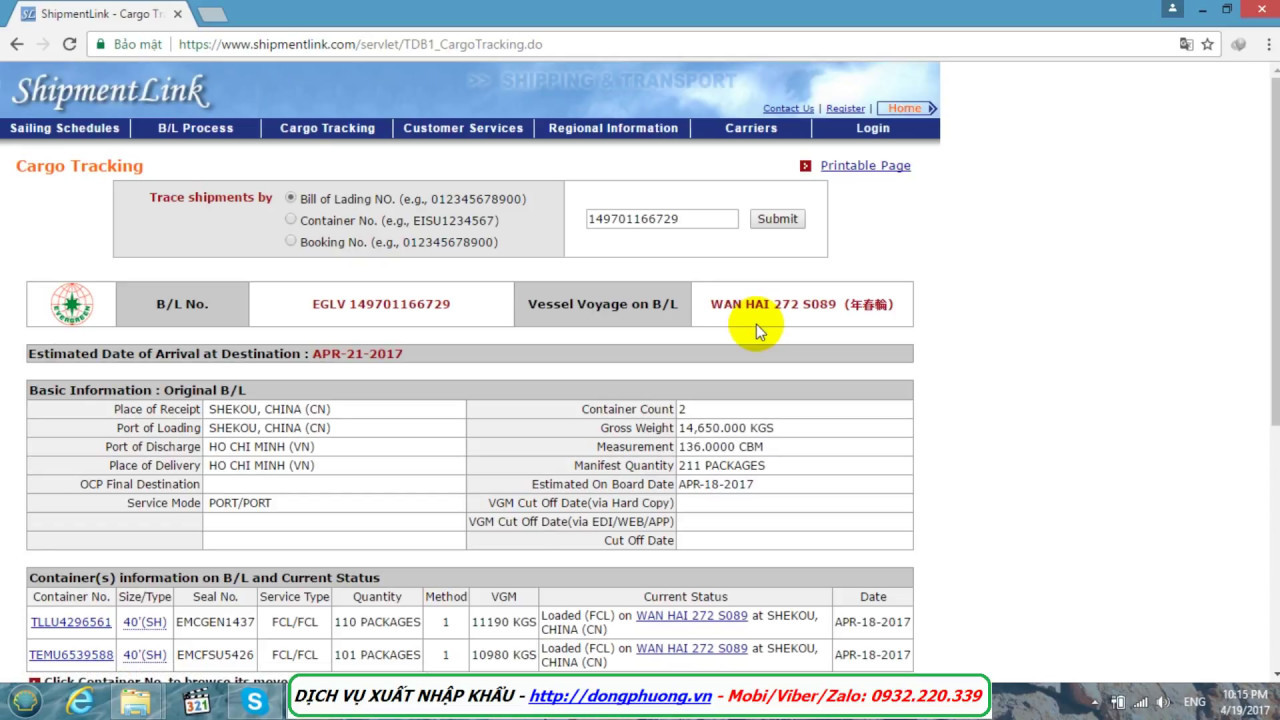Click the EGLV 149701166729 B/L number
Viewport: 1280px width, 720px height.
click(x=381, y=304)
